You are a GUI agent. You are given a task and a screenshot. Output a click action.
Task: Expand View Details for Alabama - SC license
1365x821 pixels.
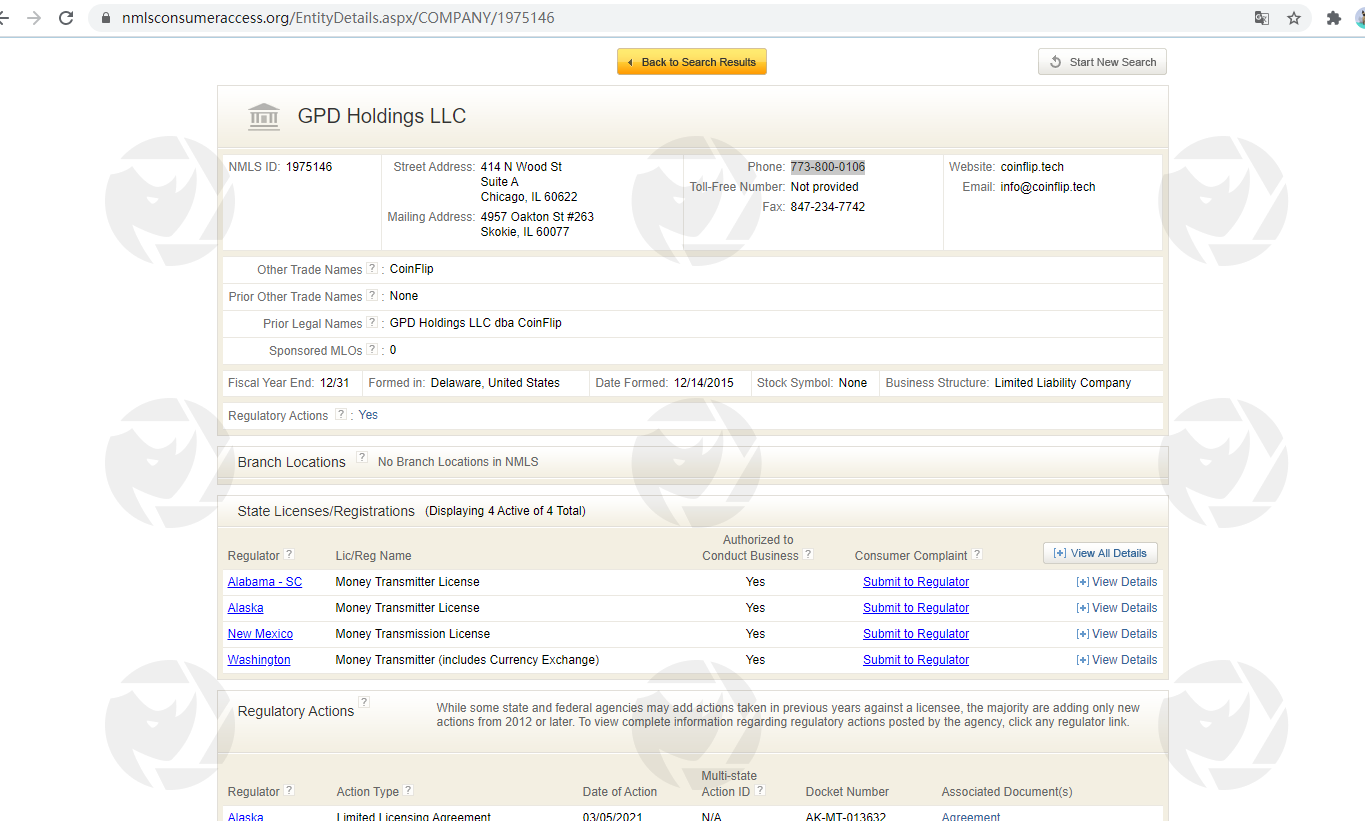tap(1116, 582)
